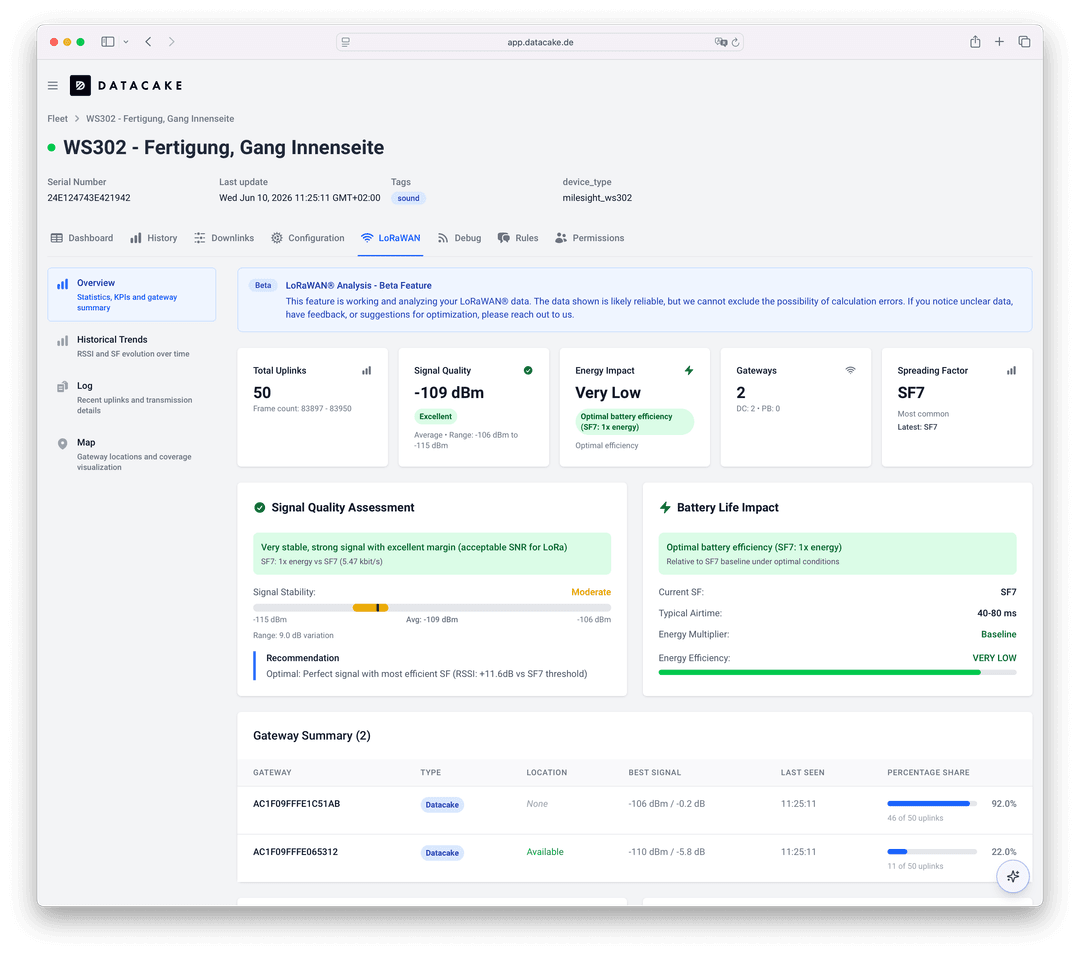The width and height of the screenshot is (1080, 955).
Task: Click the Gateways wifi icon
Action: click(x=851, y=370)
